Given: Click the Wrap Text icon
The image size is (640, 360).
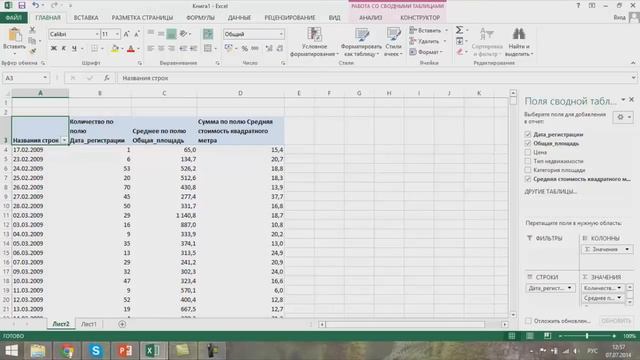Looking at the screenshot, I should (x=208, y=34).
